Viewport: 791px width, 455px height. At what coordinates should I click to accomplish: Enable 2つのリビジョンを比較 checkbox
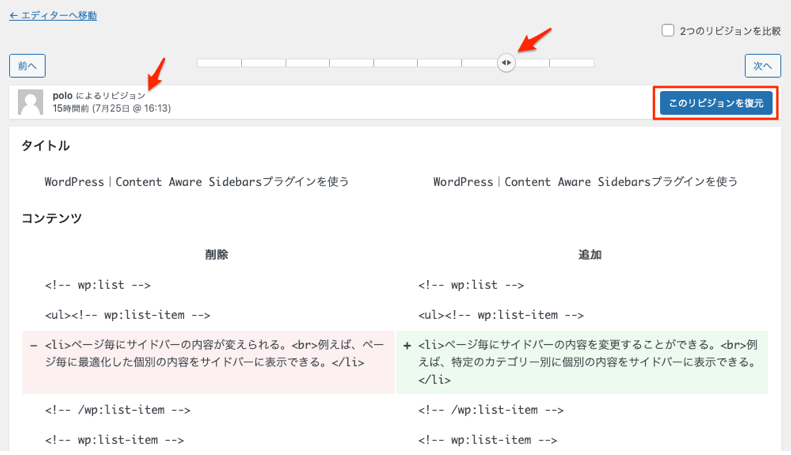click(x=667, y=31)
